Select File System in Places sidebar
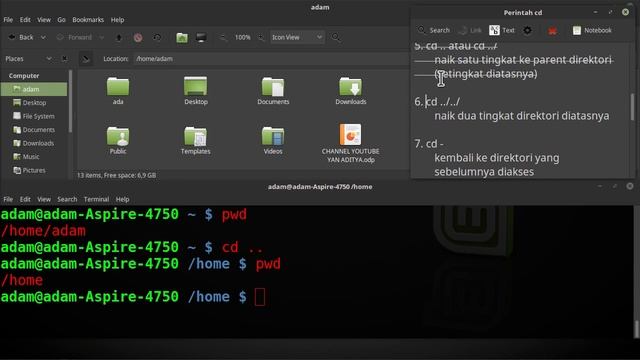The width and height of the screenshot is (640, 360). [34, 116]
